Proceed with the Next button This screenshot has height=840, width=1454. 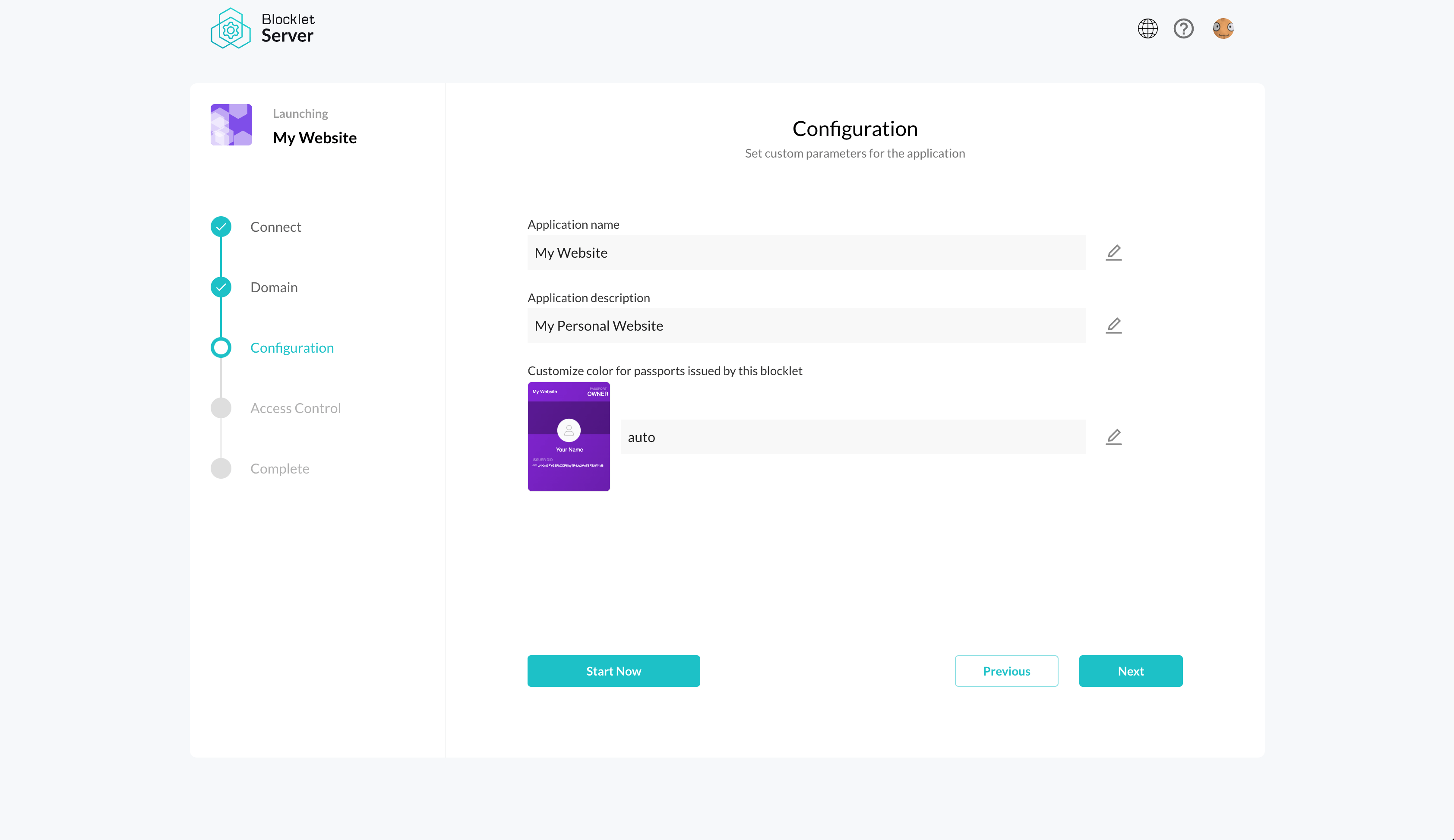tap(1130, 671)
